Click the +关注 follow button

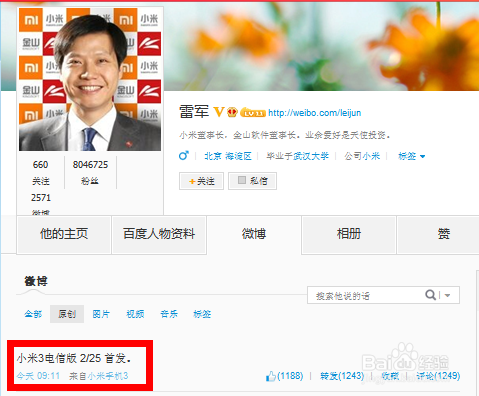[201, 181]
